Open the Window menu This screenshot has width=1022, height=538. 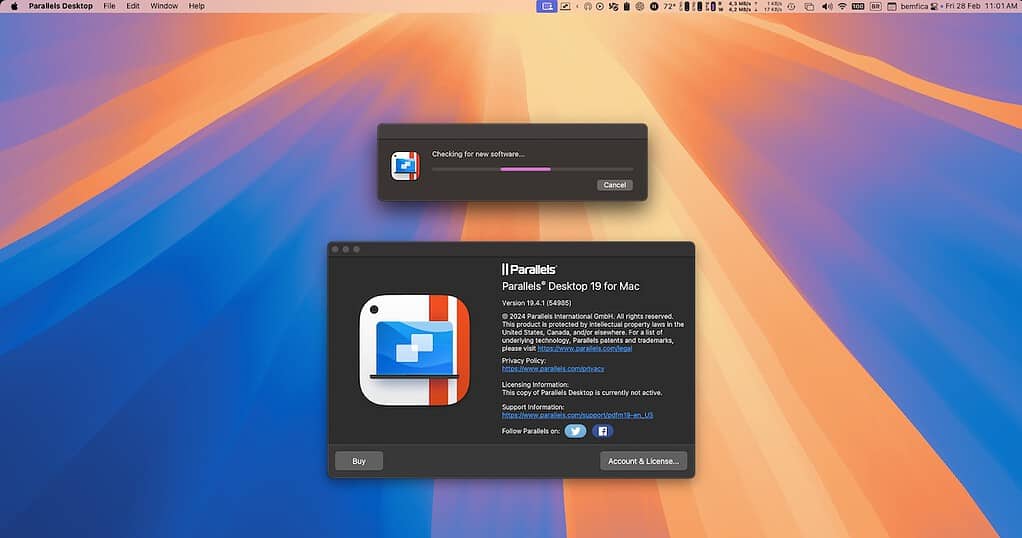click(x=164, y=6)
